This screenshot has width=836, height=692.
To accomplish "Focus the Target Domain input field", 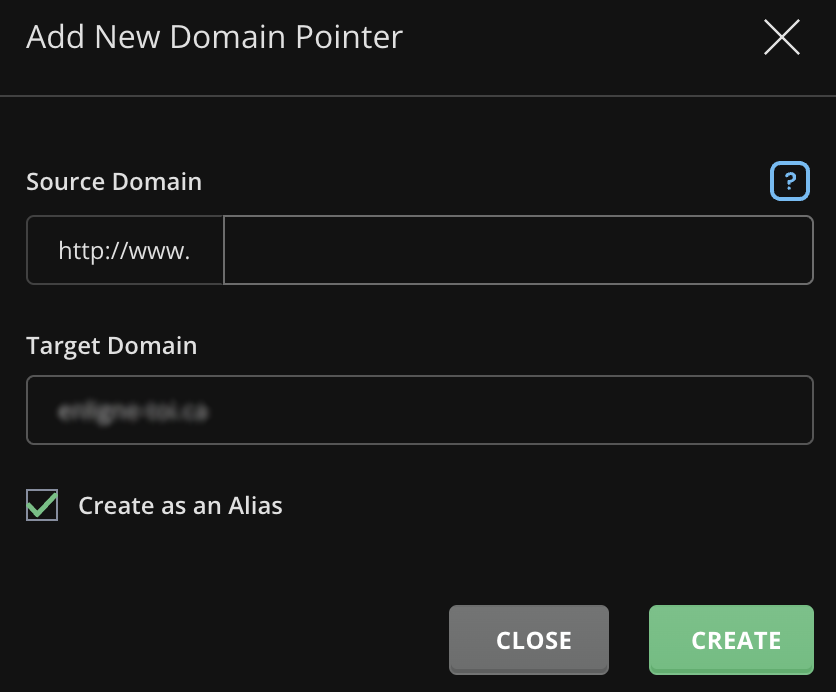I will tap(419, 410).
